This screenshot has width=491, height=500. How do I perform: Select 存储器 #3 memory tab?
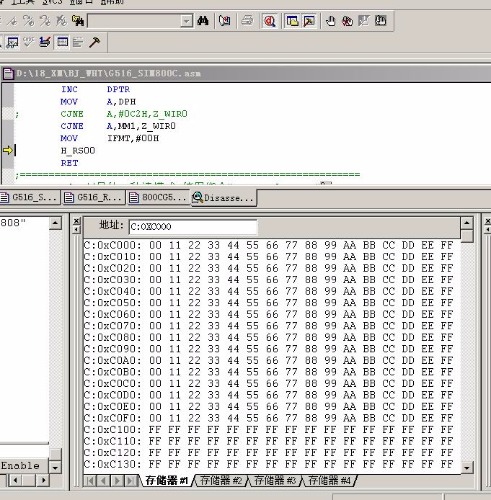point(275,480)
